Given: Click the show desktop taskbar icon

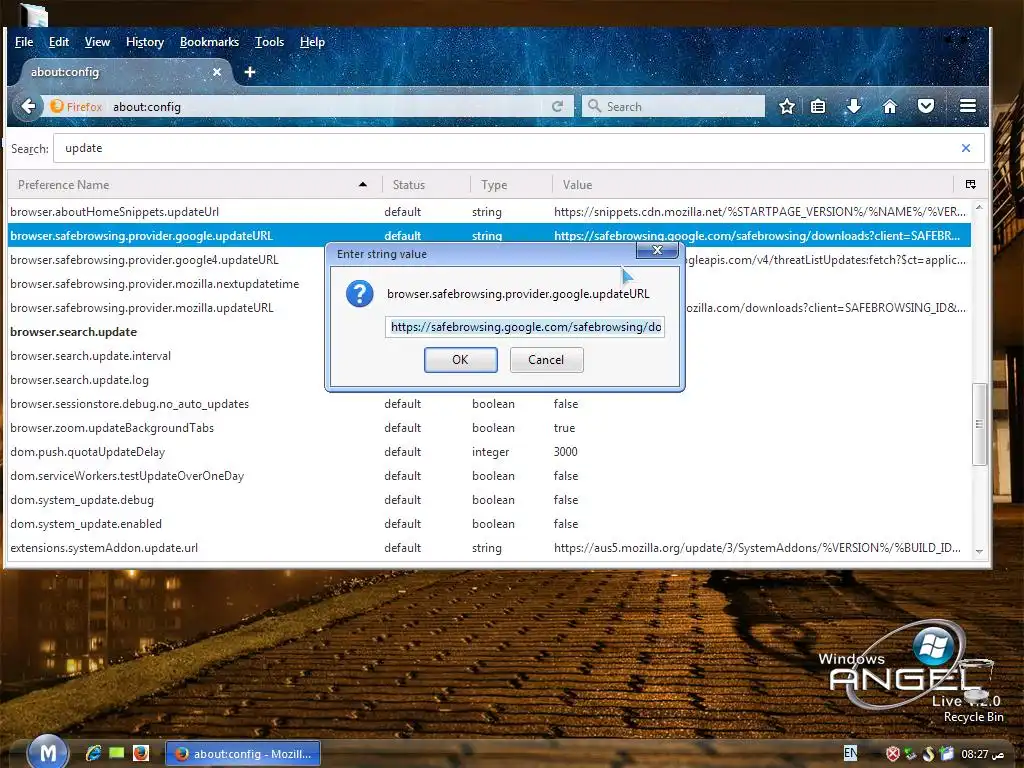Looking at the screenshot, I should coord(116,753).
